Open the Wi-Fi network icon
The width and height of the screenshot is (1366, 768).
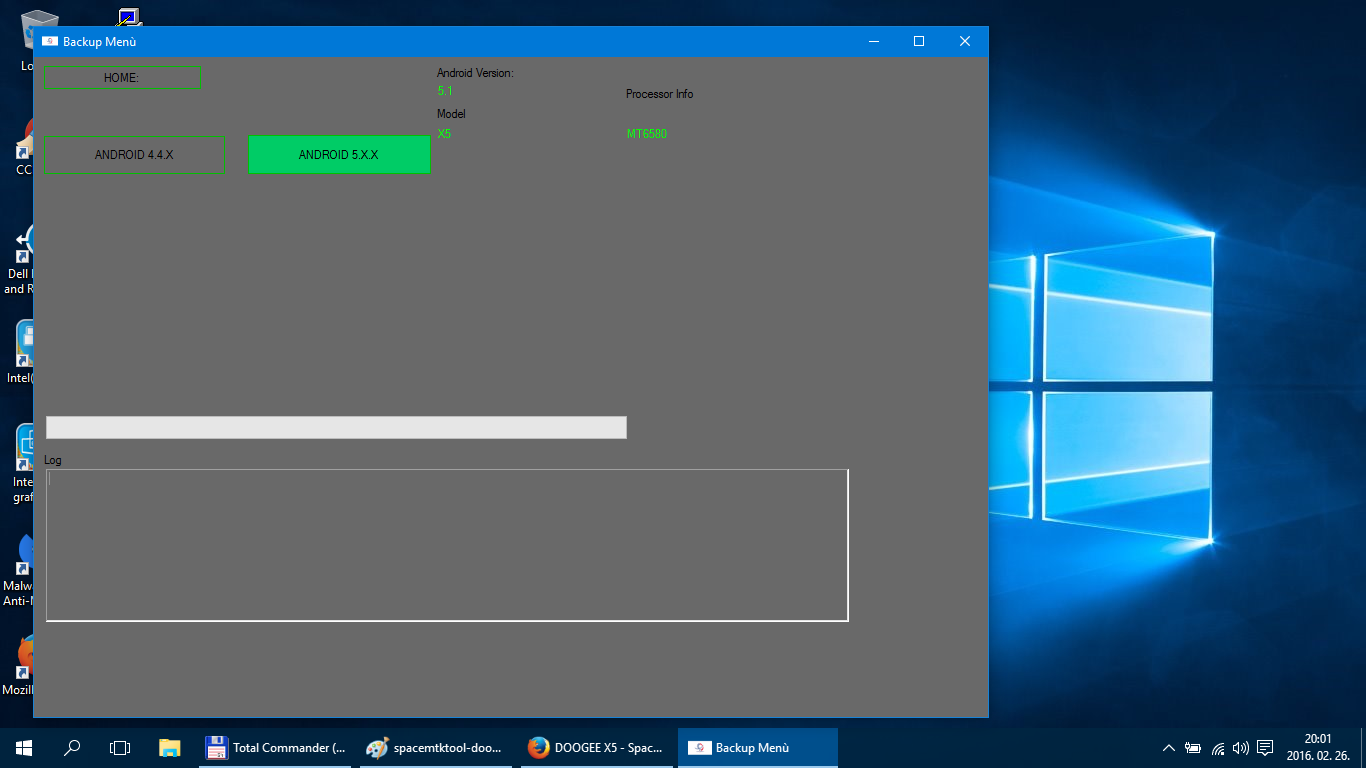pos(1218,747)
